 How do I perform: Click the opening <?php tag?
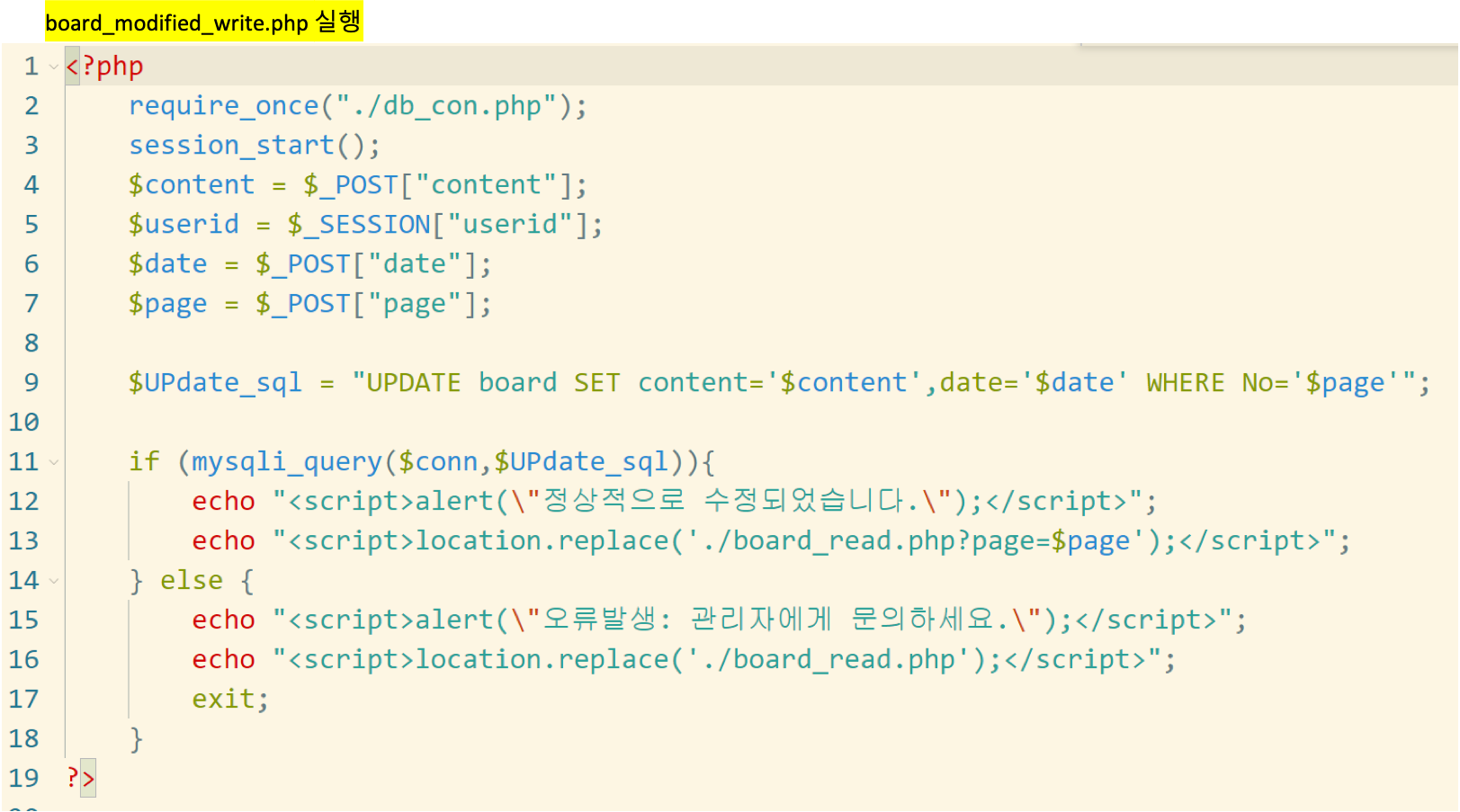coord(104,67)
